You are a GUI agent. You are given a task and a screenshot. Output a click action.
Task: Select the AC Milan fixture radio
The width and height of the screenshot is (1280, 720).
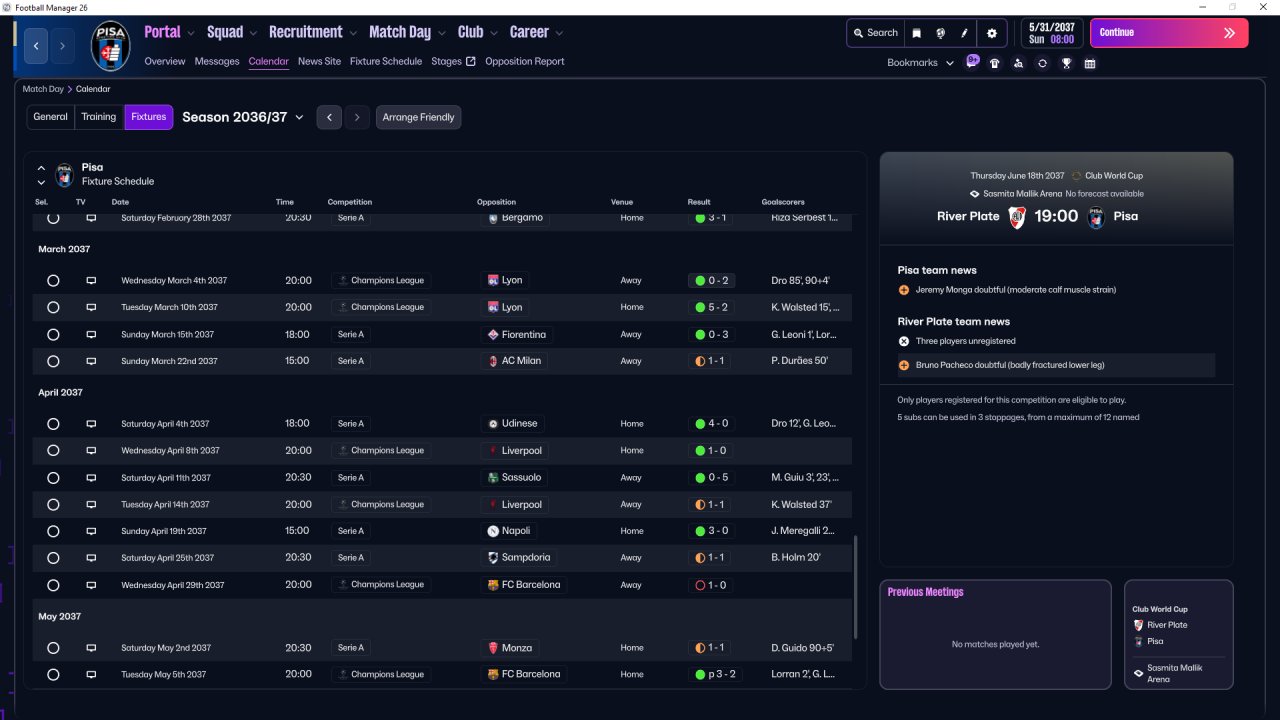[53, 361]
